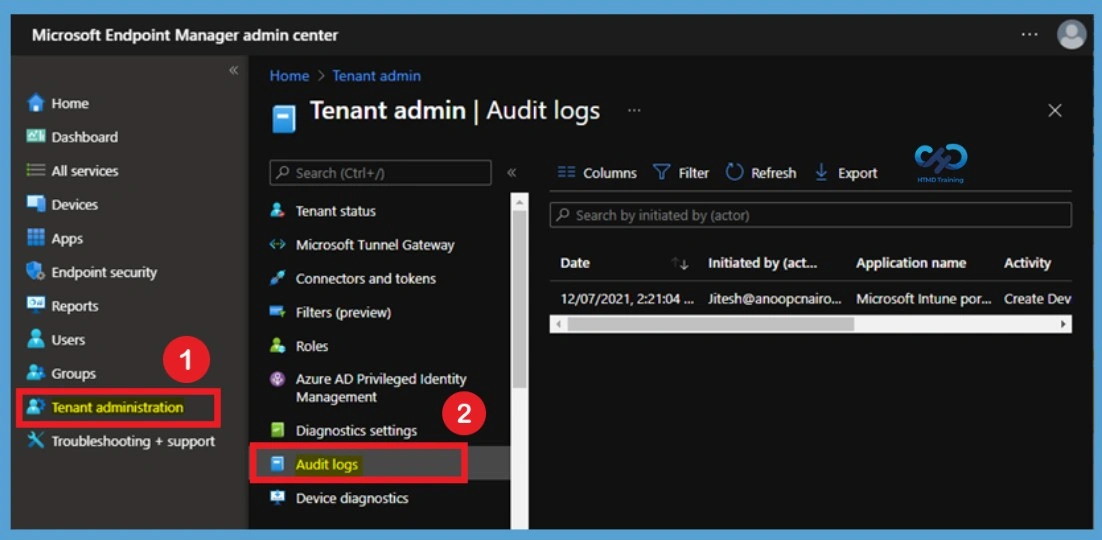Screen dimensions: 1102x540
Task: Click the horizontal scrollbar thumb under the table
Action: (x=711, y=324)
